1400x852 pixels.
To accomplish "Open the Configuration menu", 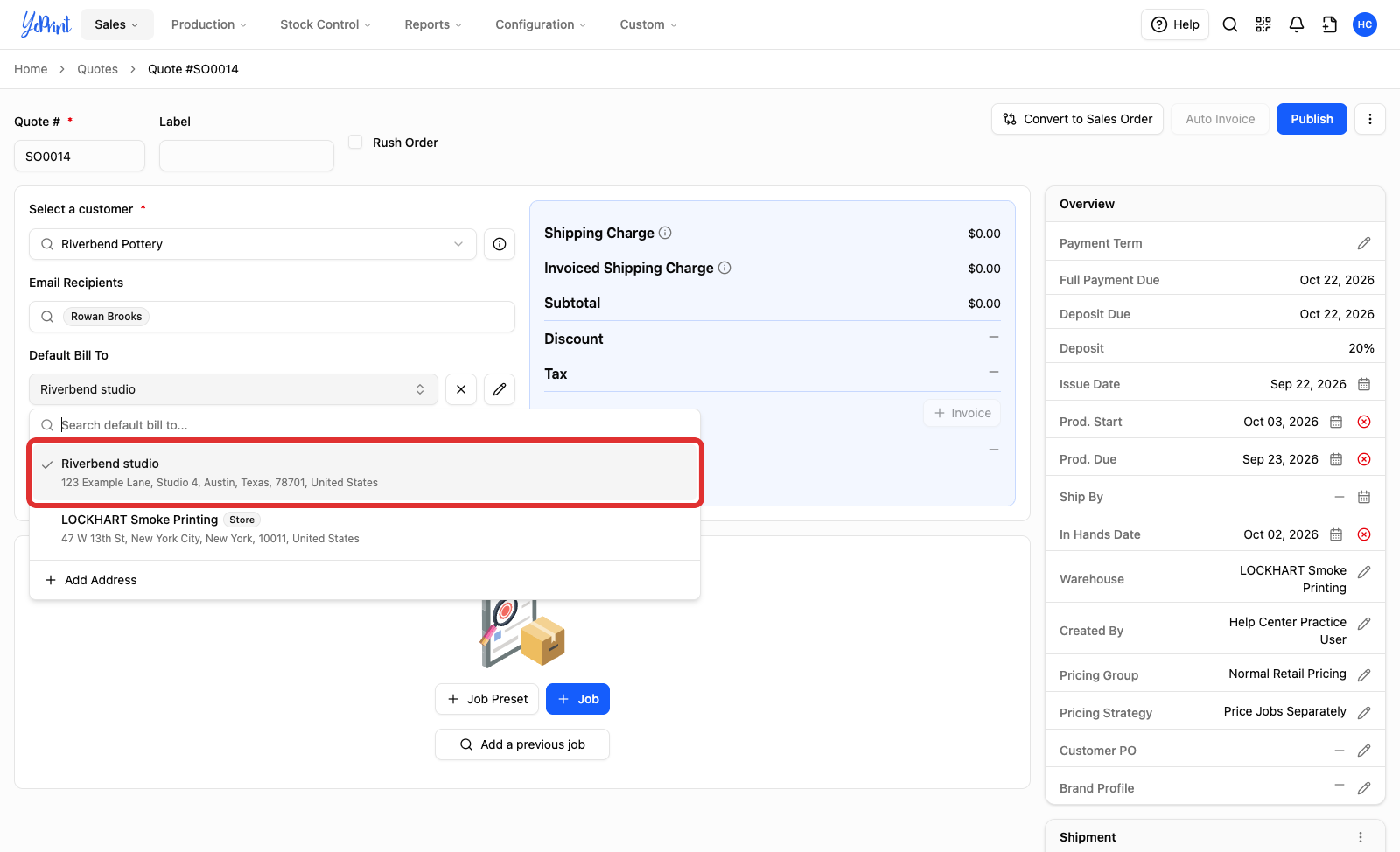I will [541, 24].
